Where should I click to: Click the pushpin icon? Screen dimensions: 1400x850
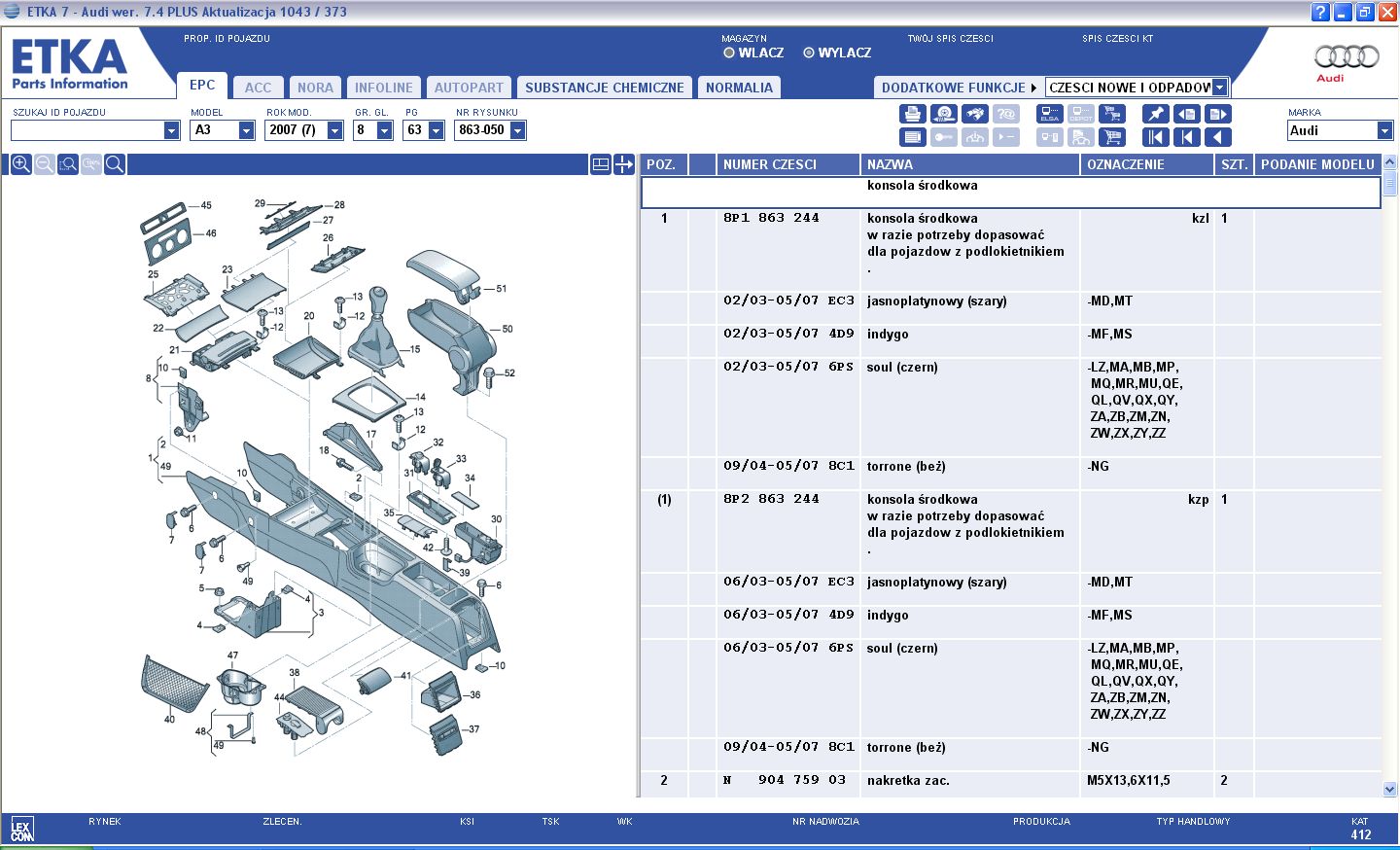point(1155,114)
